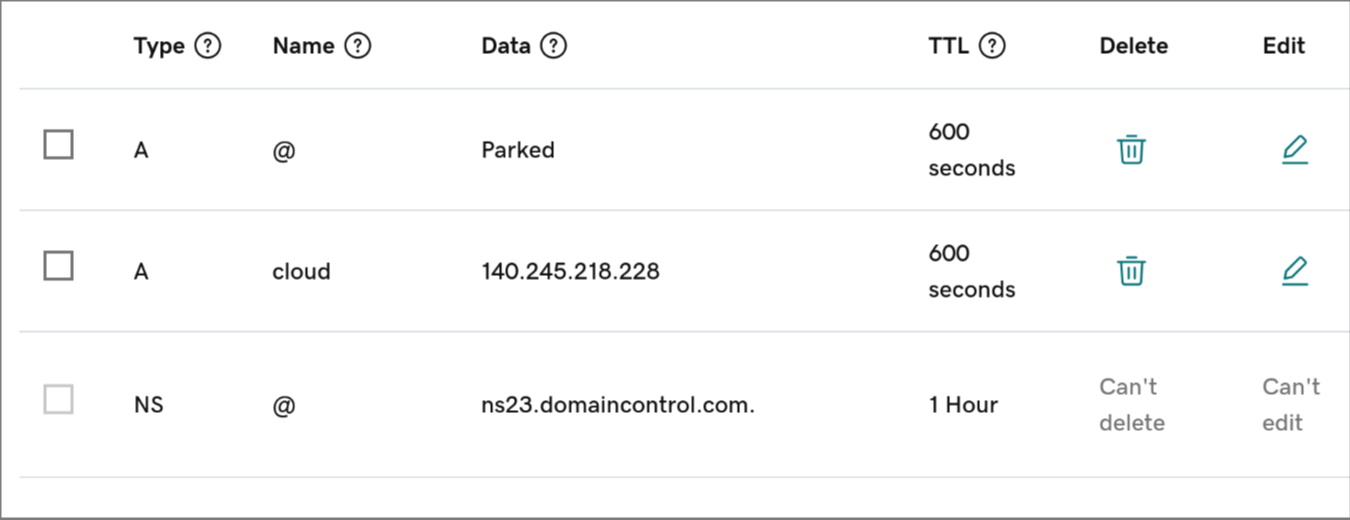Open help icon next to Name
1350x520 pixels.
357,46
